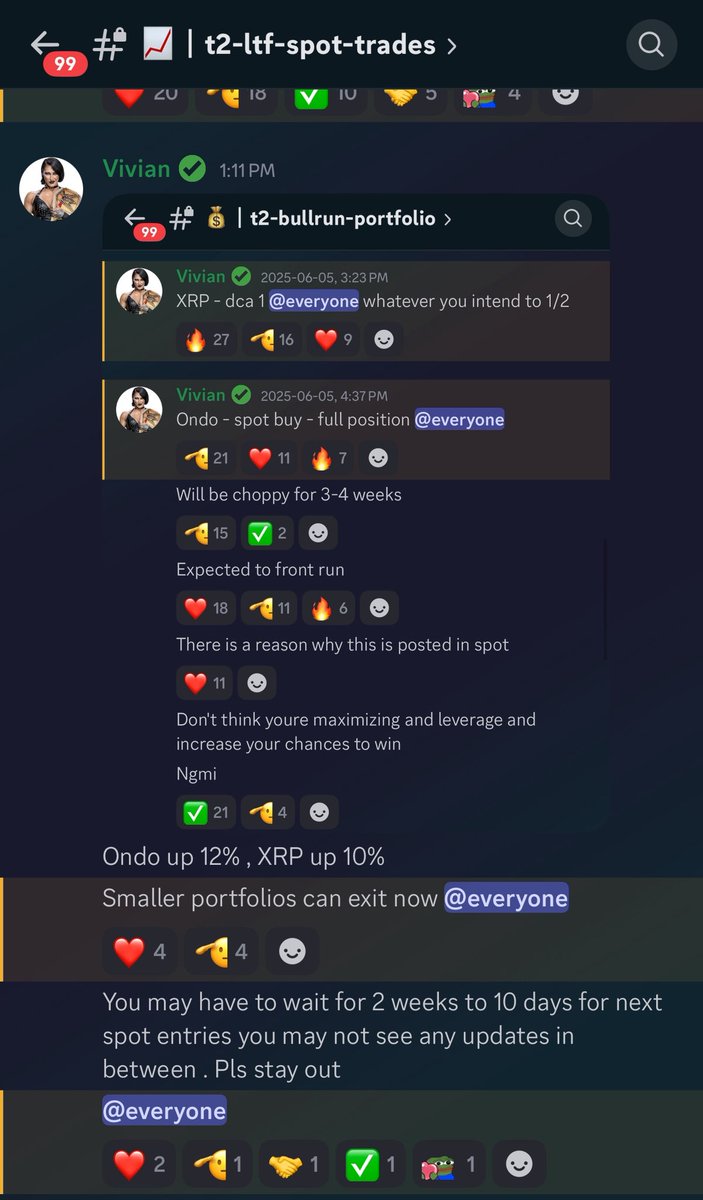Tap @everyone mention in 'Smaller portfolios can exit now'
This screenshot has height=1200, width=703.
(506, 898)
